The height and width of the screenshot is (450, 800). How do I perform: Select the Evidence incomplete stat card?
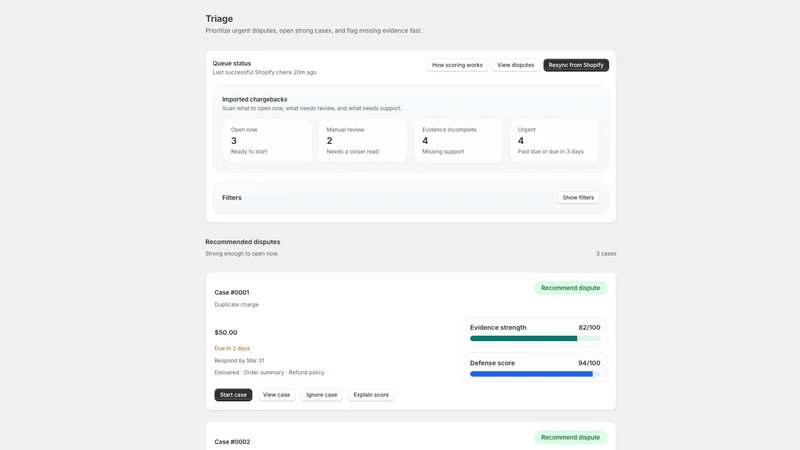coord(458,140)
